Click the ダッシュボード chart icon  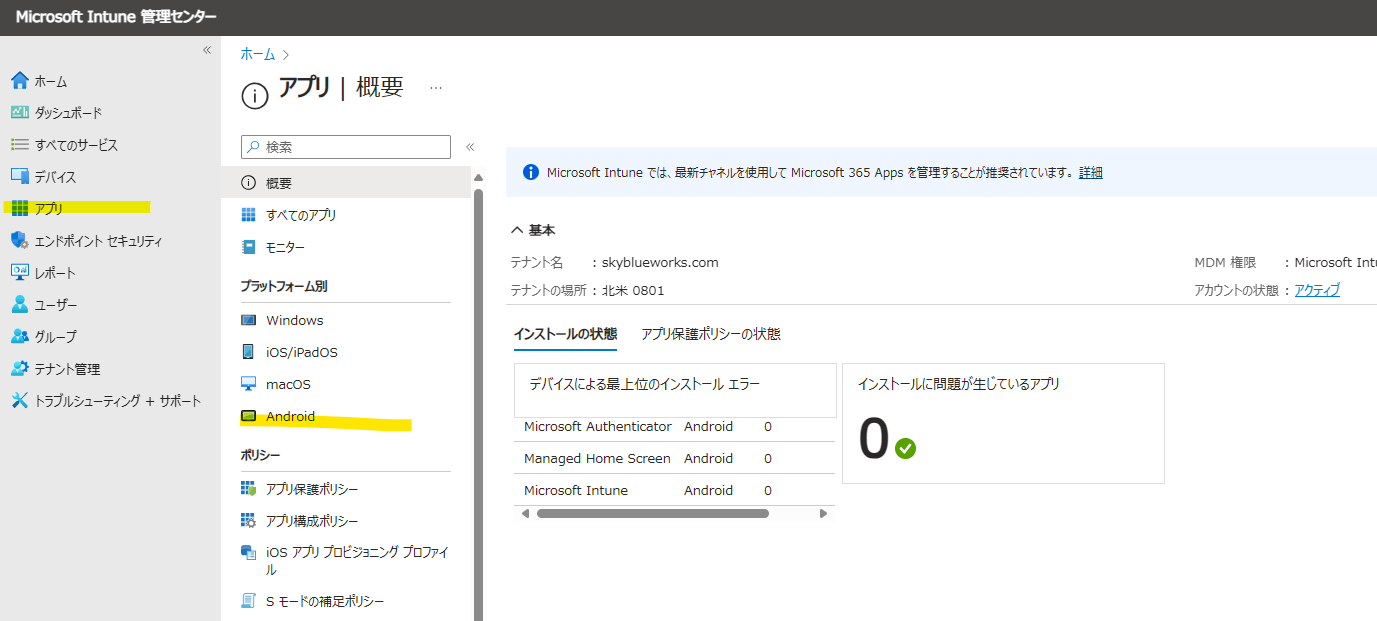19,113
